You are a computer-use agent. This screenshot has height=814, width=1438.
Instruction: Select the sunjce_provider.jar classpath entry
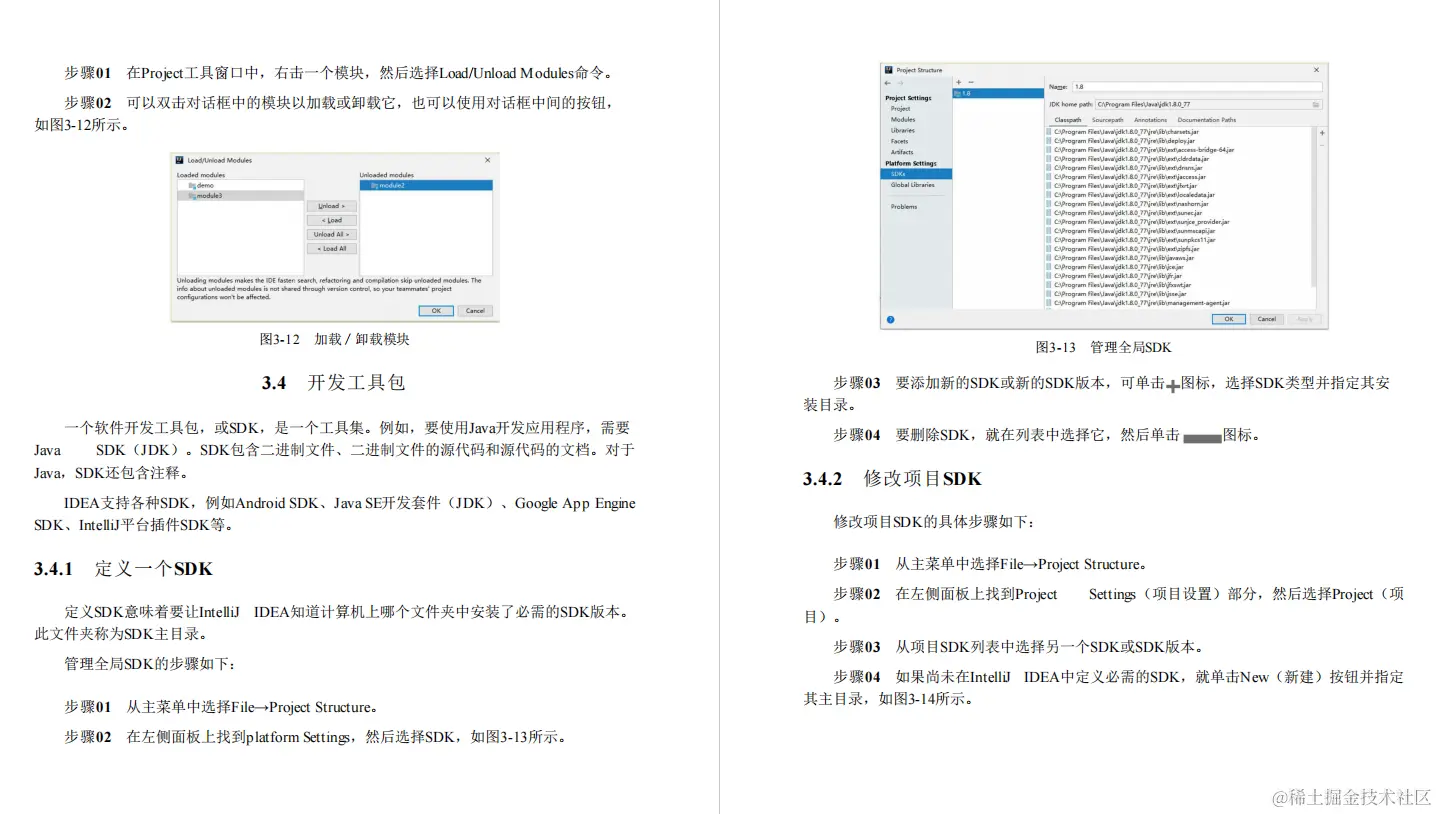click(1138, 222)
